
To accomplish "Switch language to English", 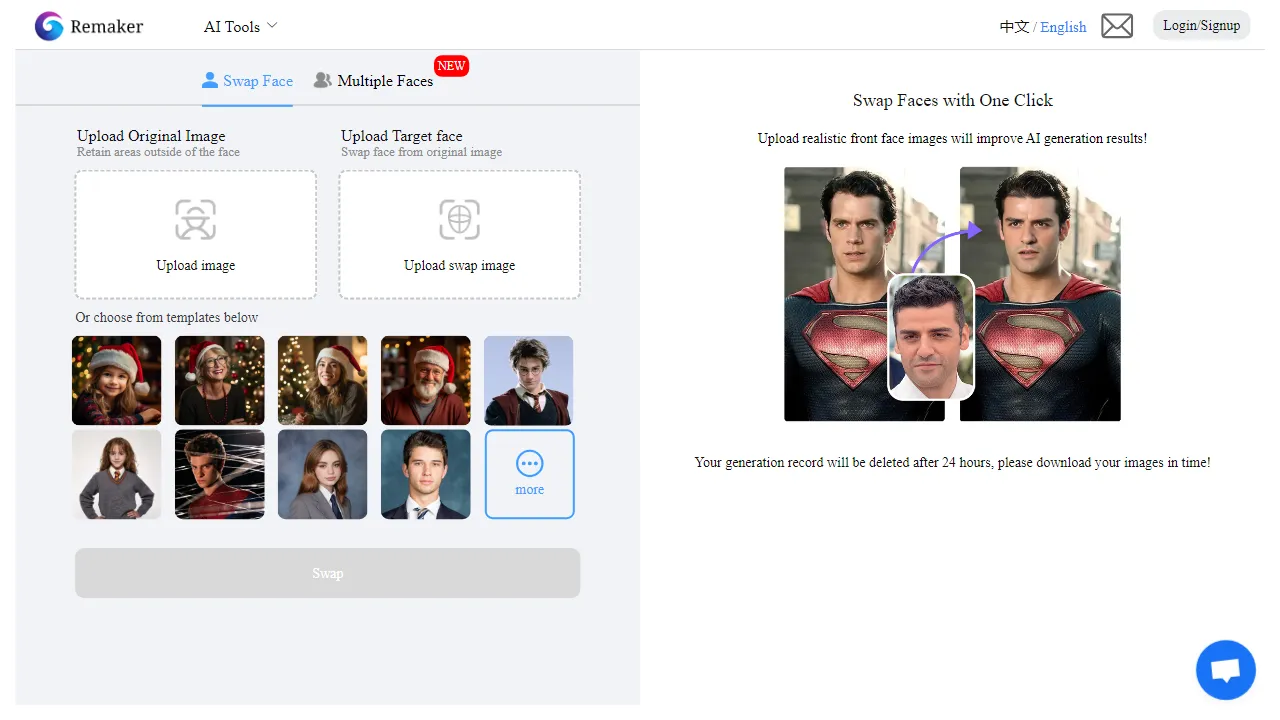I will (x=1063, y=27).
